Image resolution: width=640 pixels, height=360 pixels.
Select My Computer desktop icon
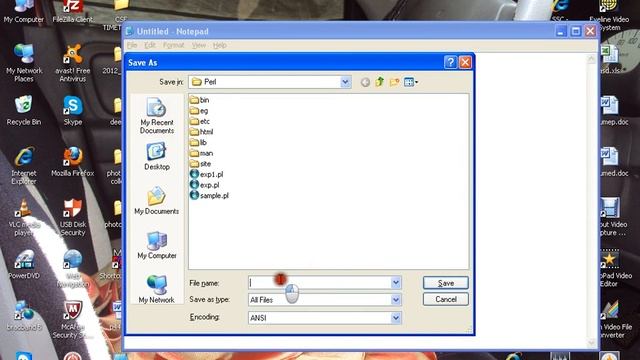click(x=24, y=11)
